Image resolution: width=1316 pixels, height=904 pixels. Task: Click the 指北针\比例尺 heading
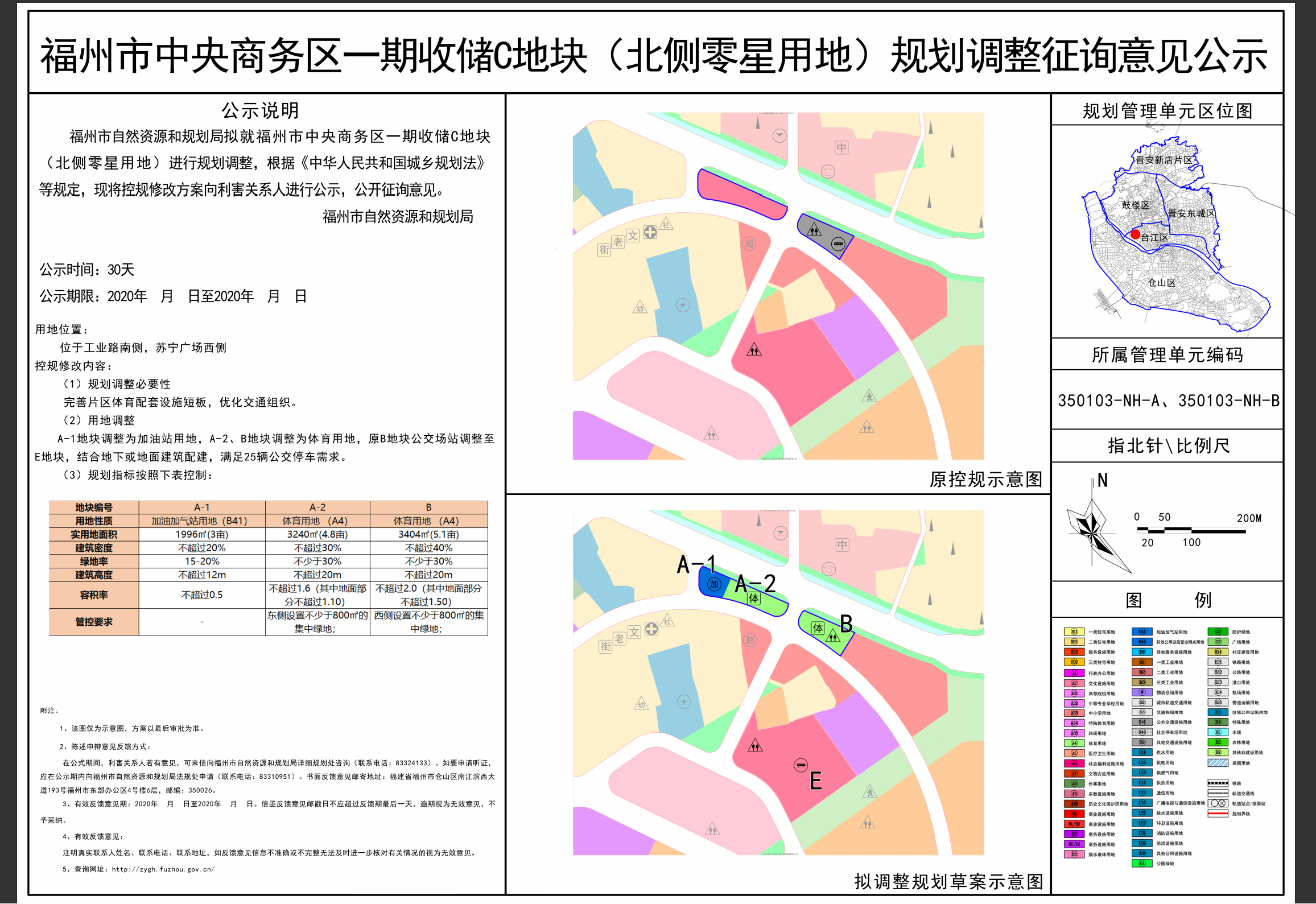(1169, 445)
